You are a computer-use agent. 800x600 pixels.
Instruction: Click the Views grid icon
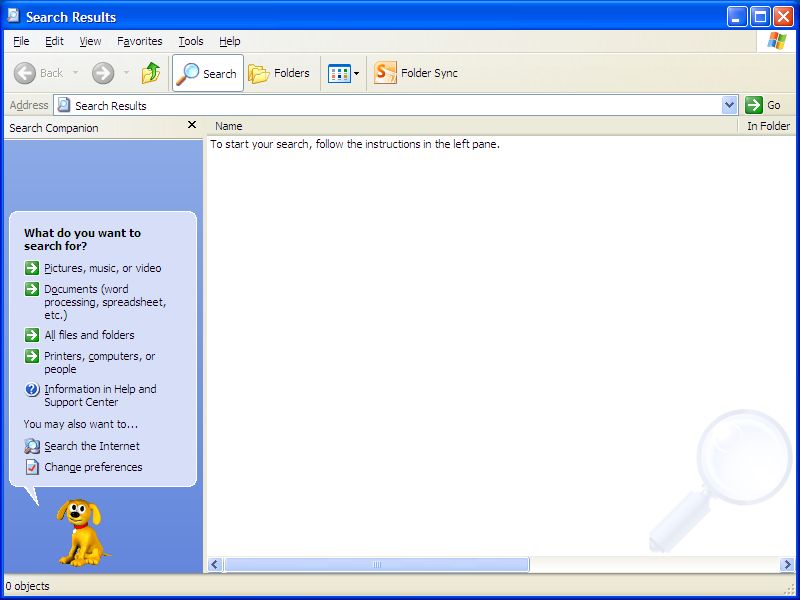339,73
